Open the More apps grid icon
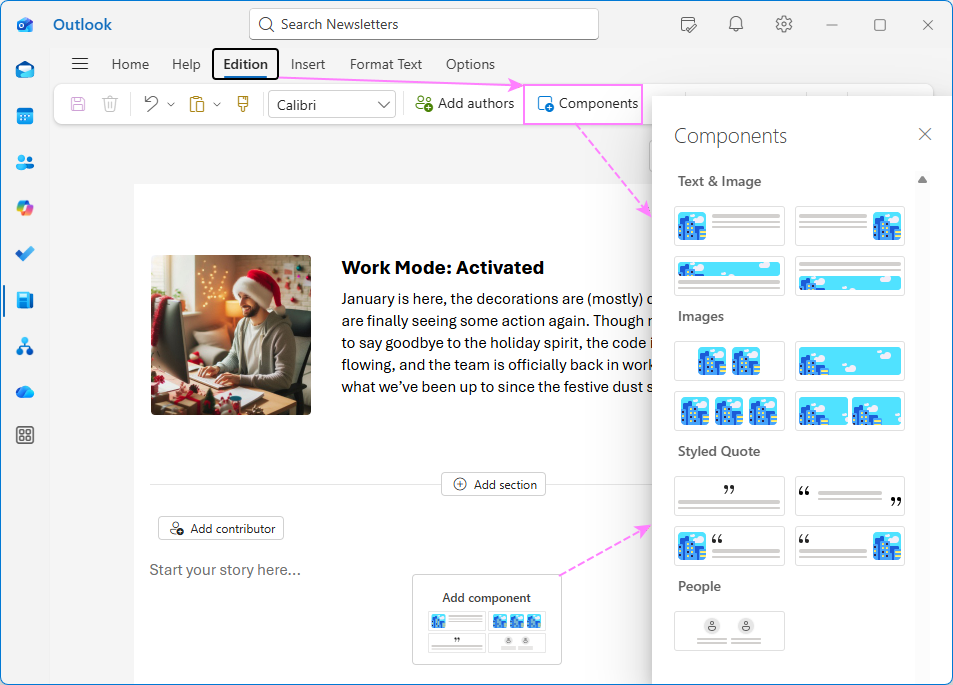953x685 pixels. tap(25, 435)
